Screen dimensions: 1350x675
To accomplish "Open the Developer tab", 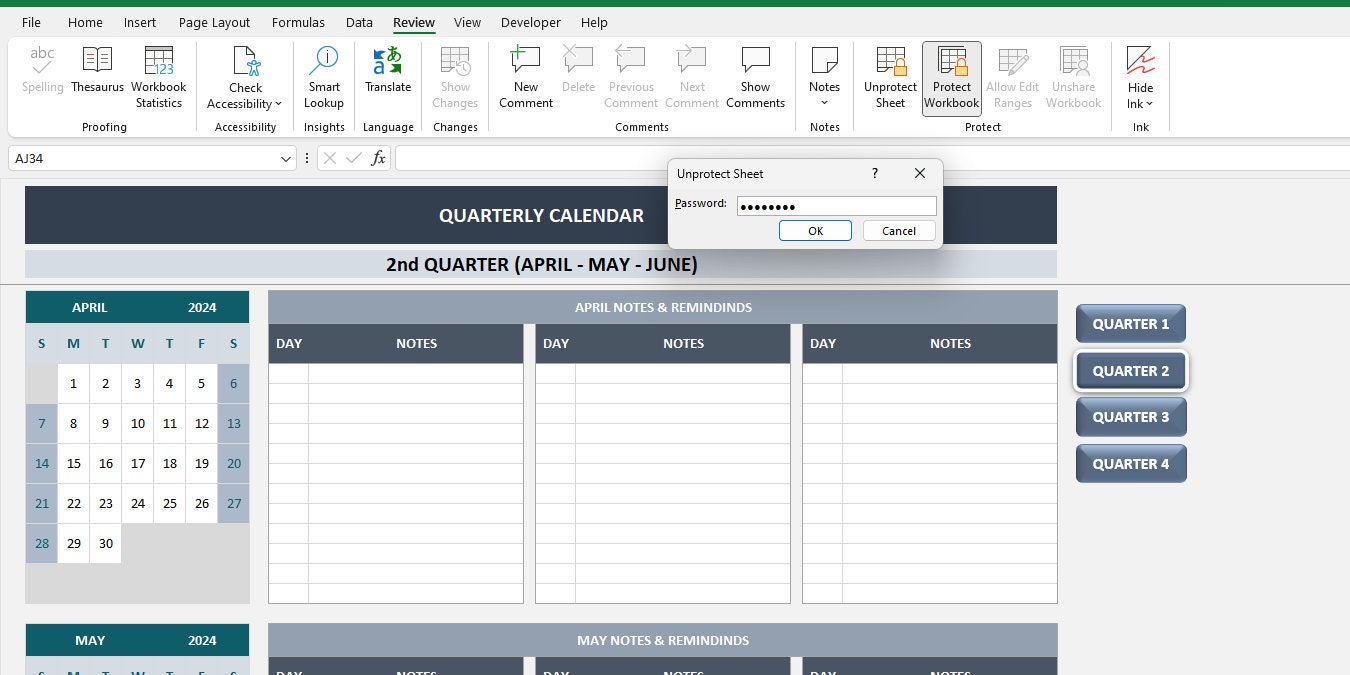I will [531, 22].
